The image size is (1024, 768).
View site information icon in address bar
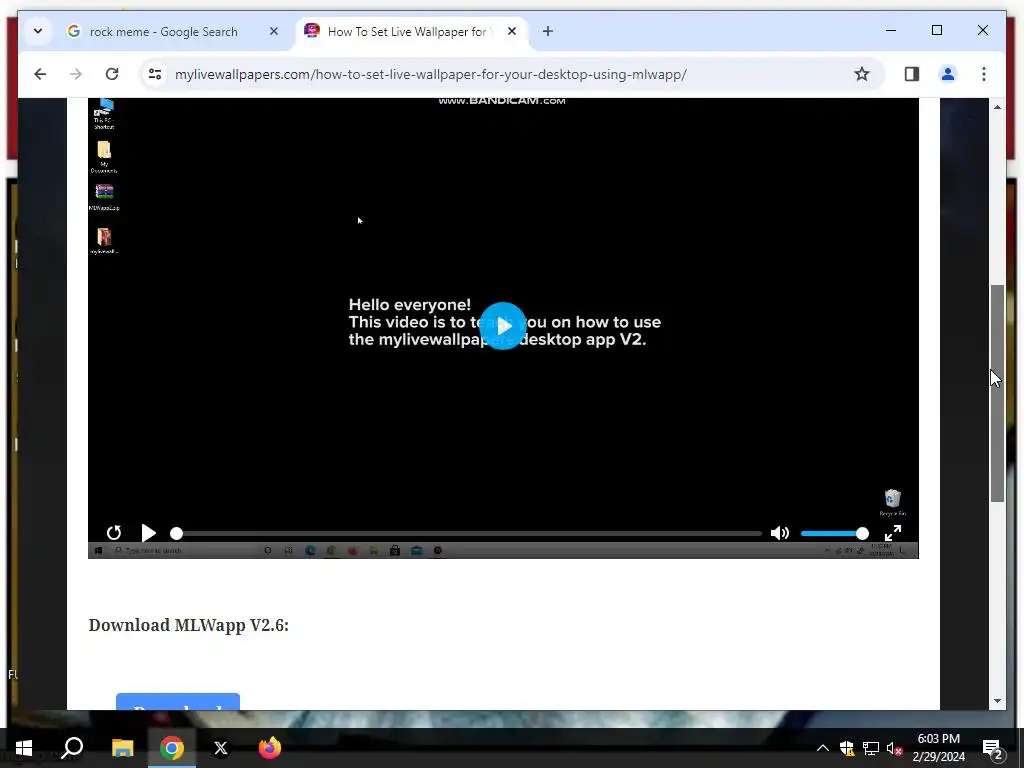click(155, 74)
